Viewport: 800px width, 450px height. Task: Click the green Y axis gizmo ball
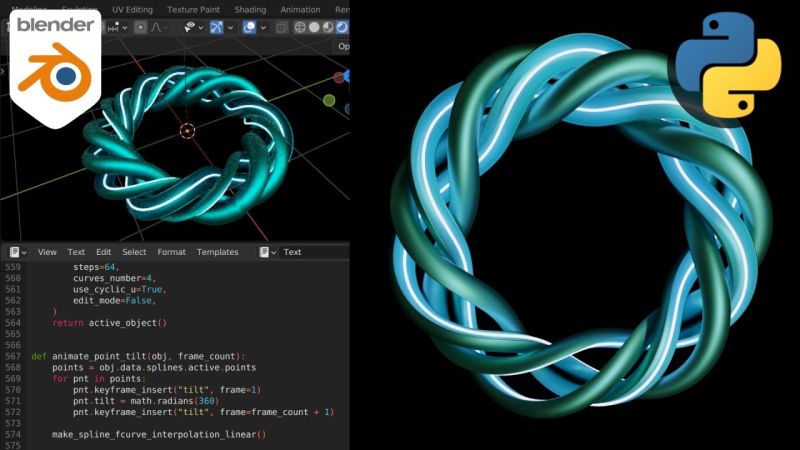coord(329,101)
